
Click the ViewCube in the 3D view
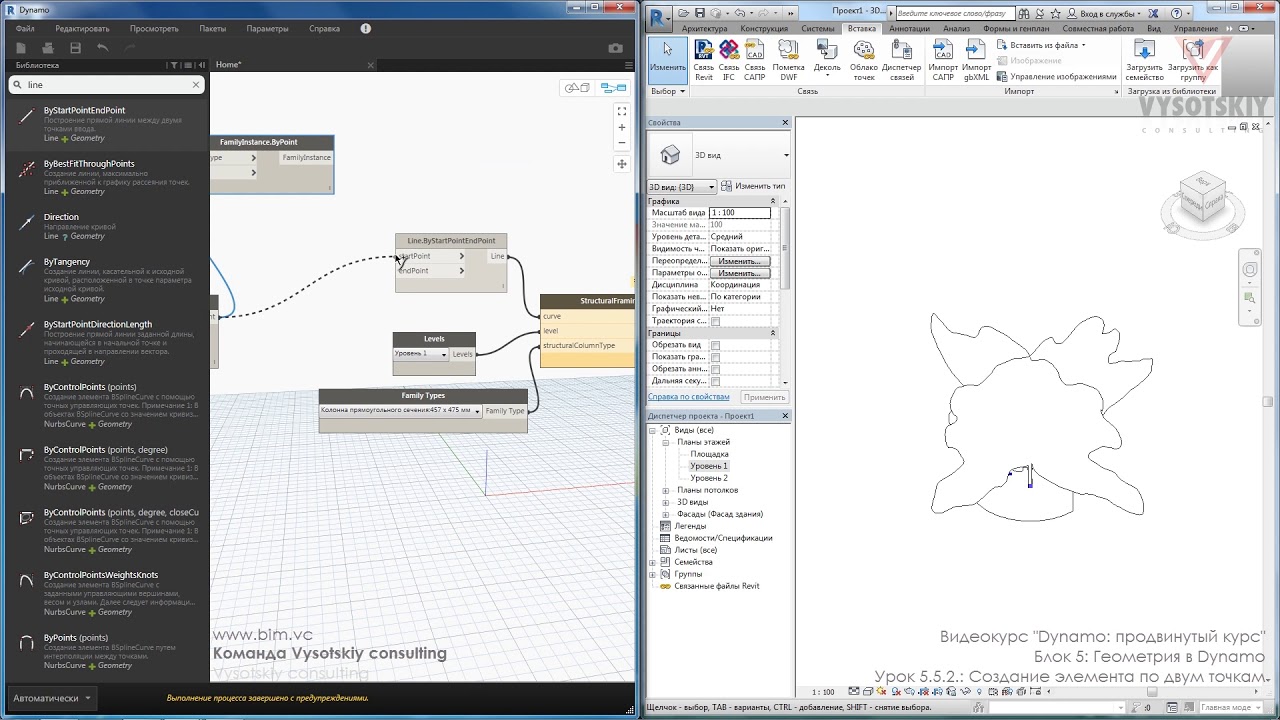tap(1203, 197)
